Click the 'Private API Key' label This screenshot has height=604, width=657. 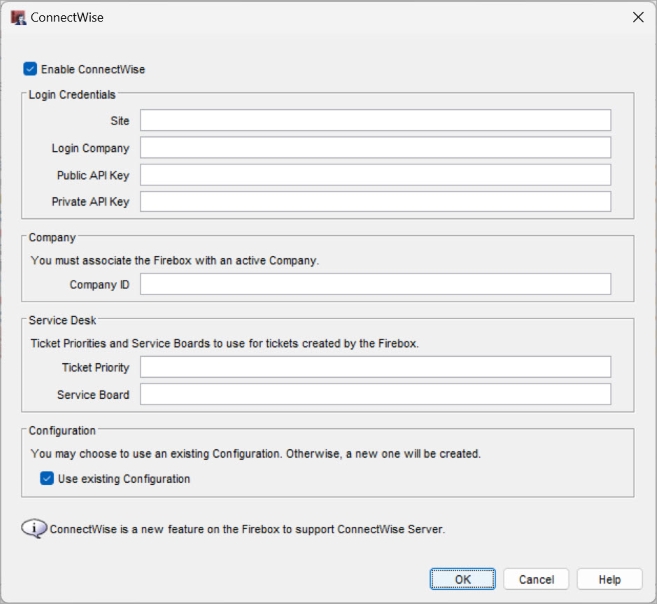tap(91, 202)
